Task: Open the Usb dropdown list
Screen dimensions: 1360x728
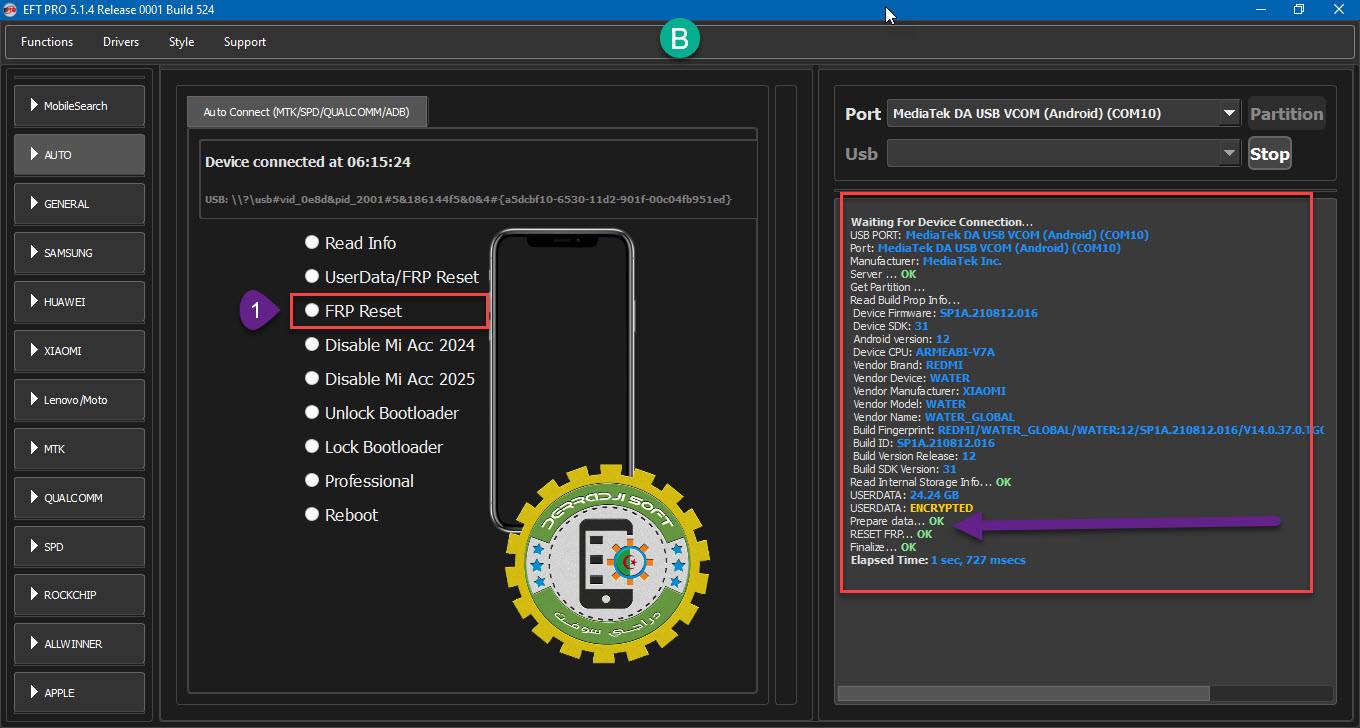Action: [1063, 154]
